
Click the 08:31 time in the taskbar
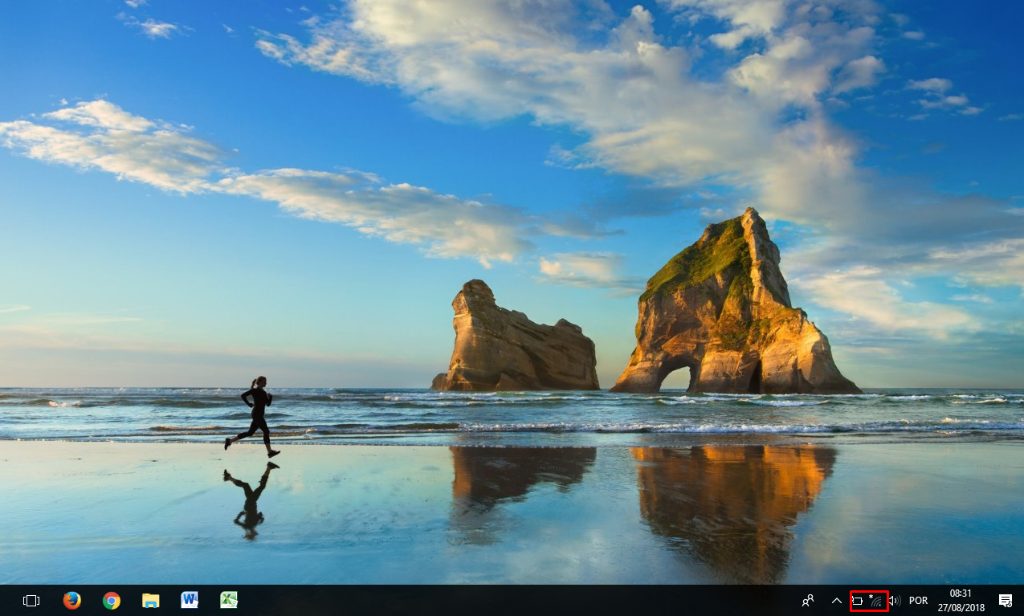coord(960,594)
